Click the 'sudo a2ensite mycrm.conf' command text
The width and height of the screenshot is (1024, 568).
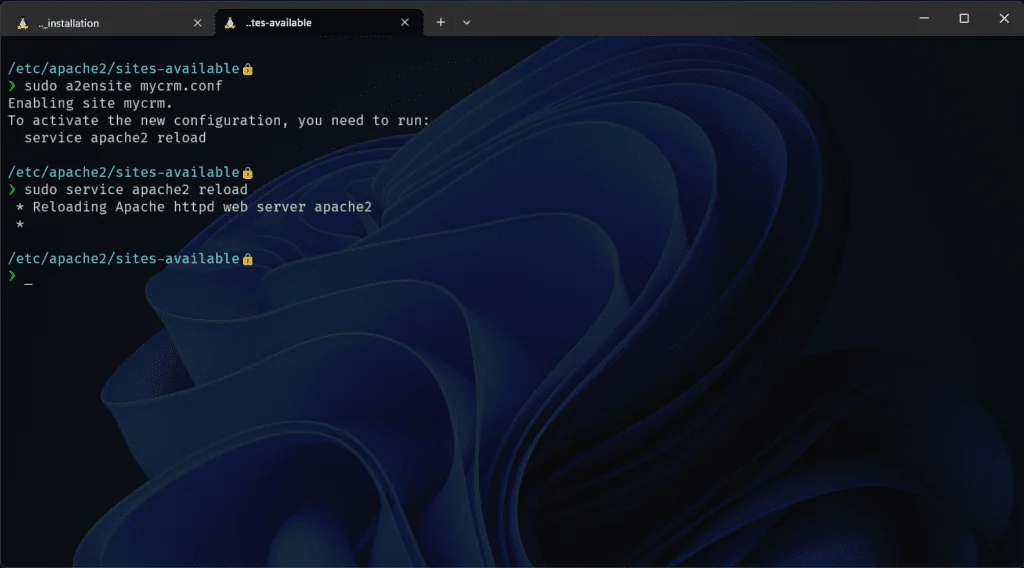[123, 86]
